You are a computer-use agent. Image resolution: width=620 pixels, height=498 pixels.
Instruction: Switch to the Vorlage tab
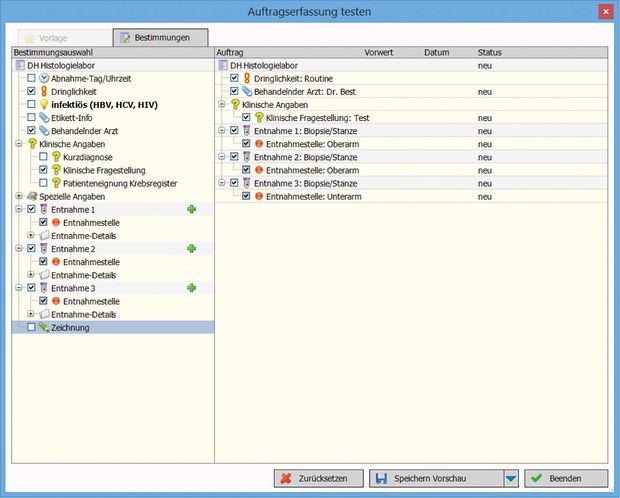[x=65, y=38]
